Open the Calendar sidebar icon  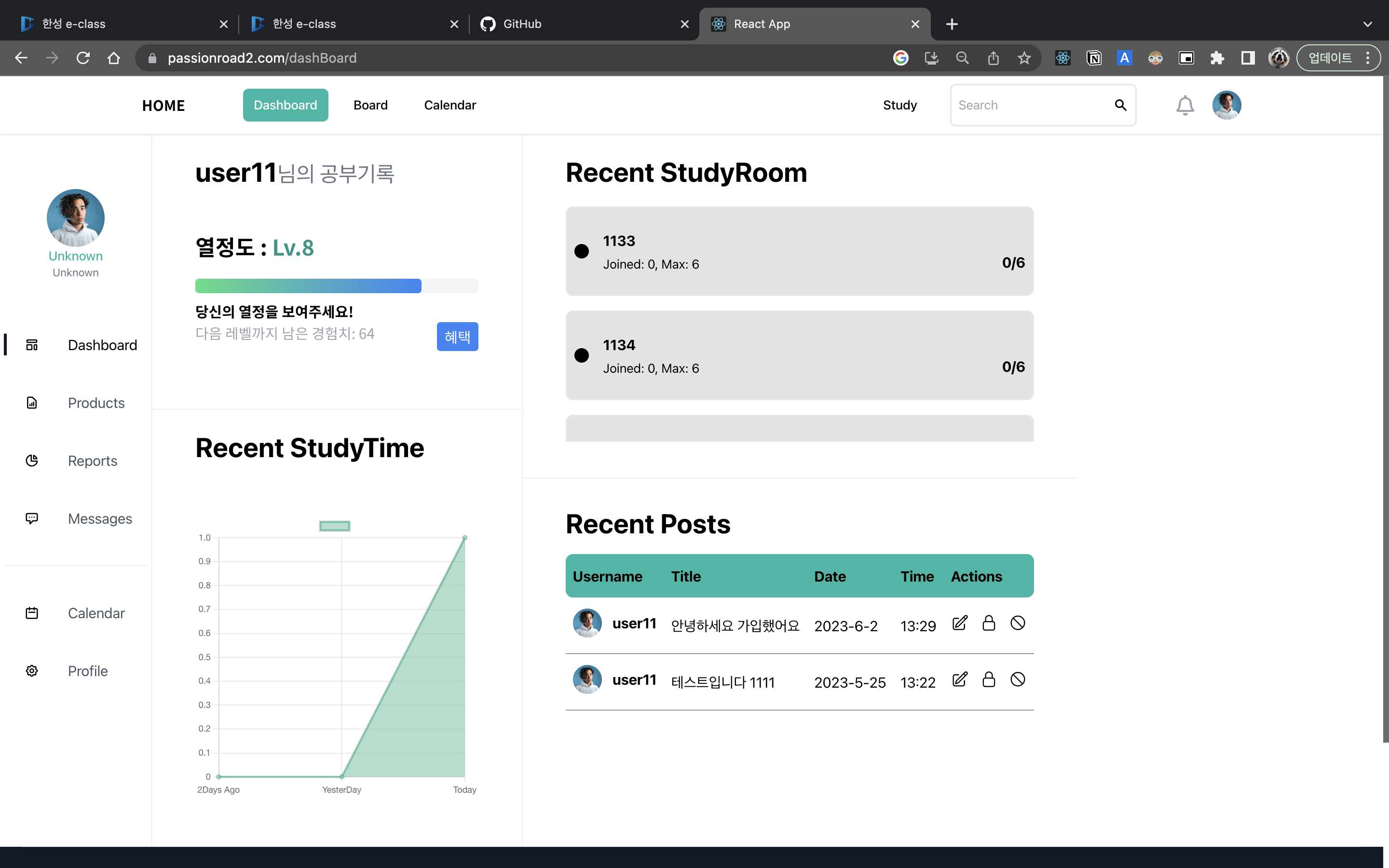tap(31, 613)
